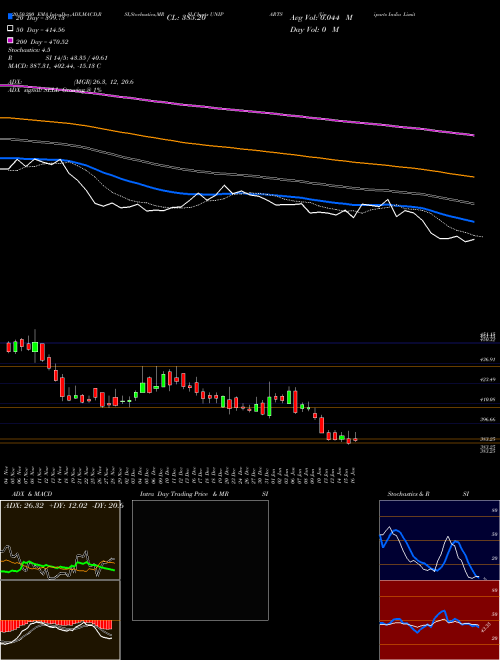
Task: Click the 426.93 price axis label
Action: [487, 359]
